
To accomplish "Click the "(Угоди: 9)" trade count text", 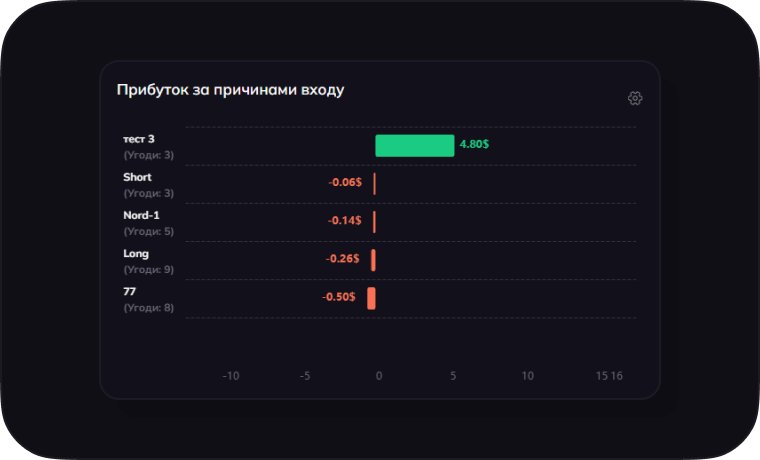I will pyautogui.click(x=148, y=269).
